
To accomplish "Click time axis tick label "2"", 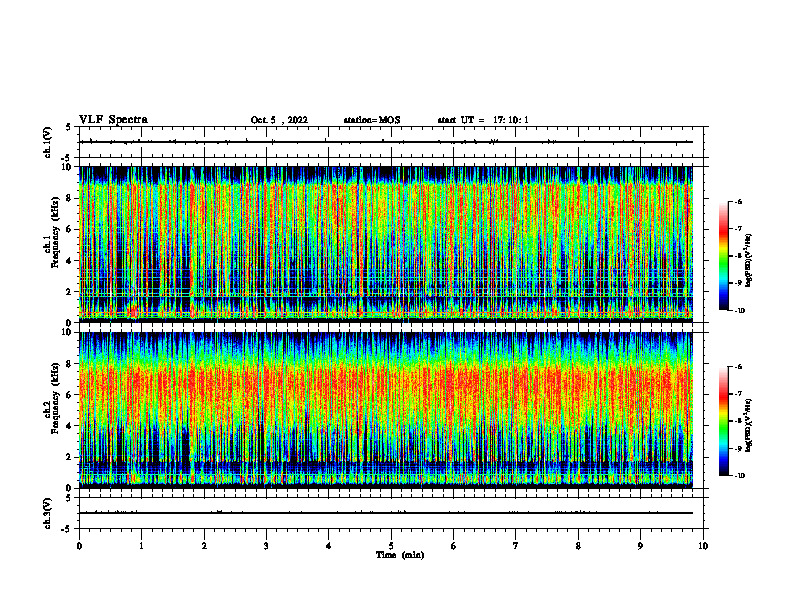I will (x=204, y=546).
